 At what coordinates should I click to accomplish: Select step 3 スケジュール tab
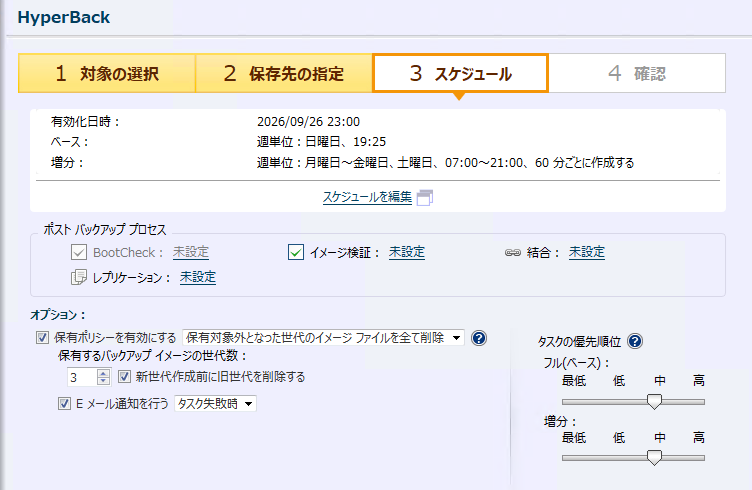coord(460,73)
